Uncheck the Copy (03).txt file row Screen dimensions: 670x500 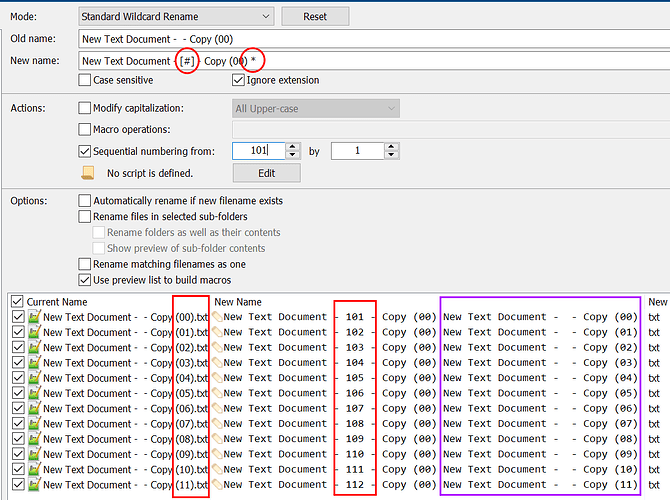(x=18, y=362)
